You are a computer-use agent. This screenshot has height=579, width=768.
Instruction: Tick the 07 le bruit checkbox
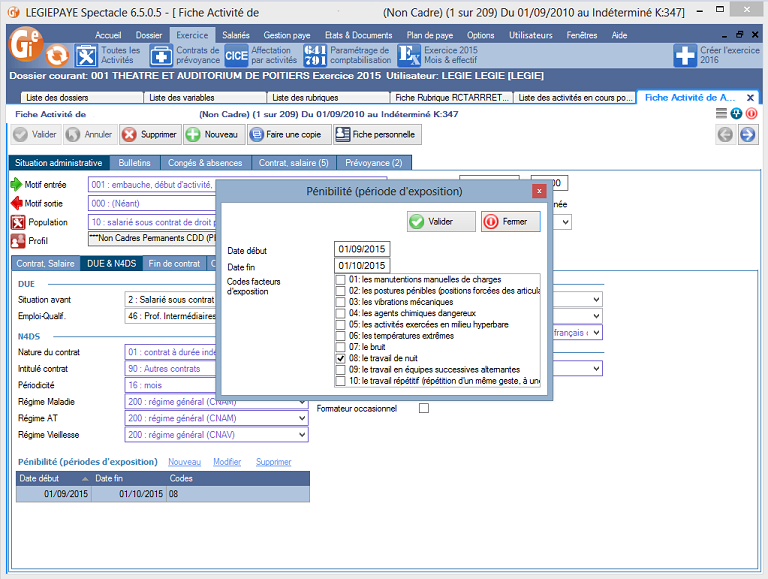(342, 346)
